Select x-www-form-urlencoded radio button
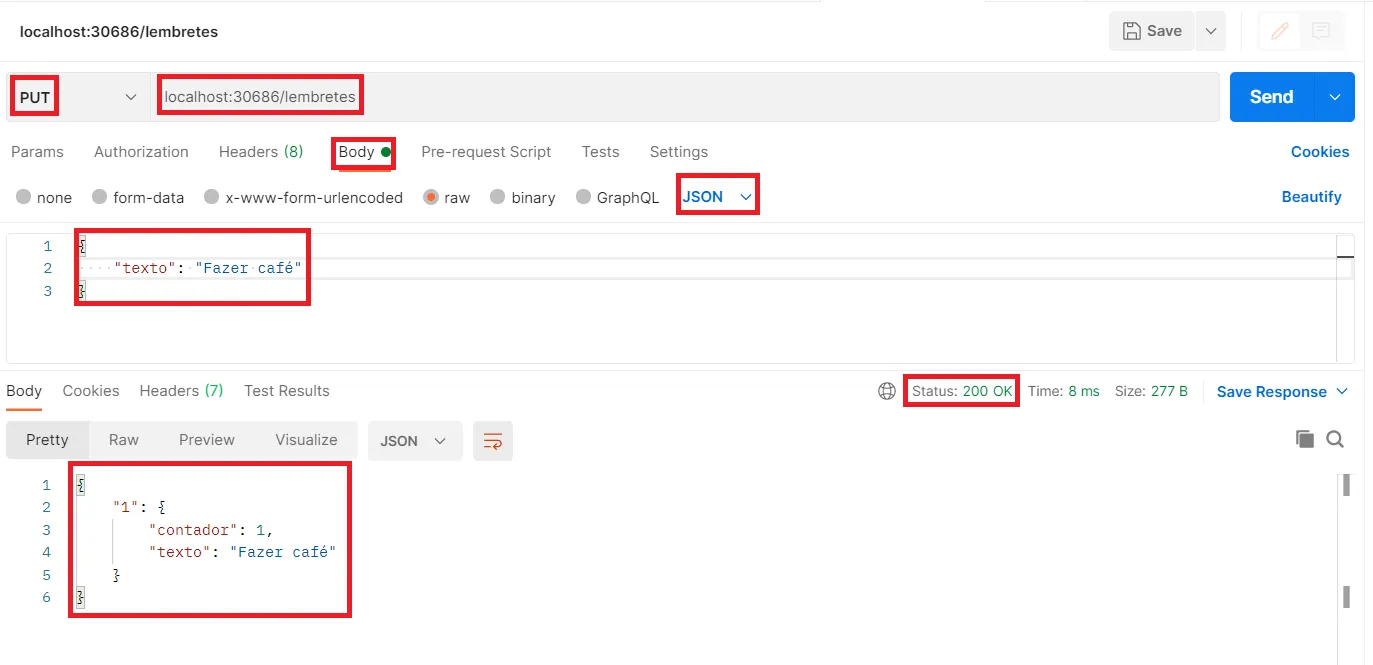Image resolution: width=1373 pixels, height=665 pixels. click(x=212, y=197)
